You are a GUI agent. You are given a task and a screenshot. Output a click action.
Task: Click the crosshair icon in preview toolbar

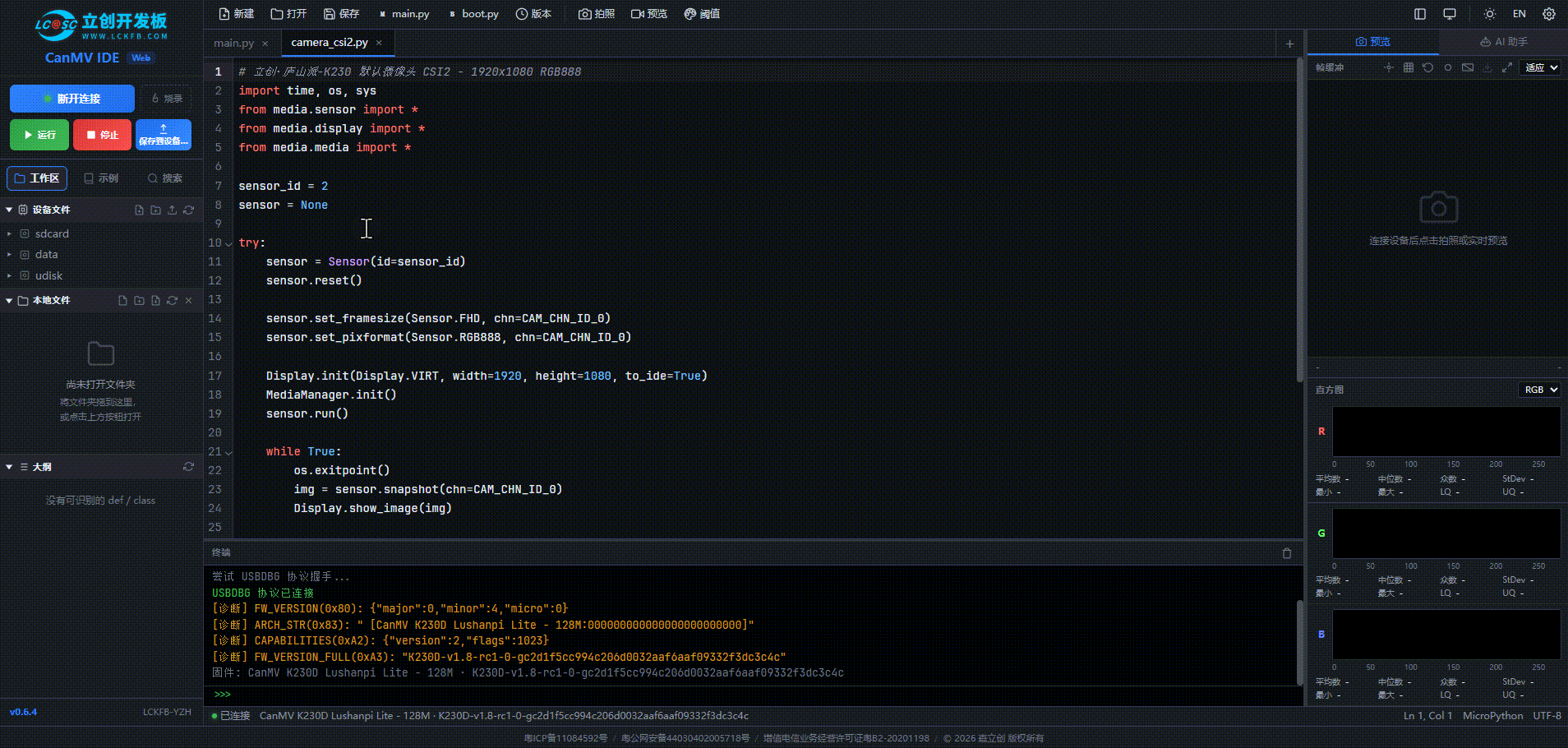(1388, 67)
